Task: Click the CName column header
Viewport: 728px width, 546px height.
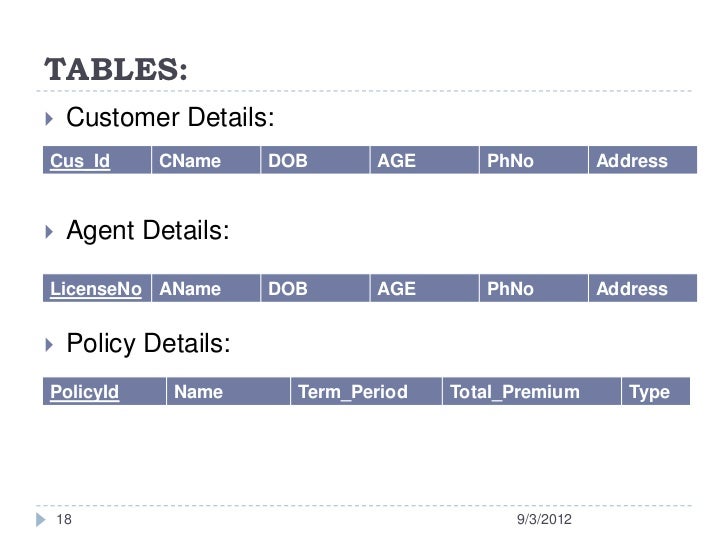Action: [206, 160]
